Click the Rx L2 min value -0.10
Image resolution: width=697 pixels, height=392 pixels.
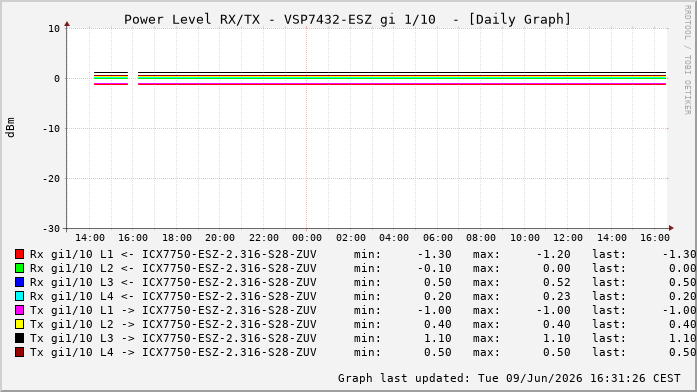pos(434,268)
